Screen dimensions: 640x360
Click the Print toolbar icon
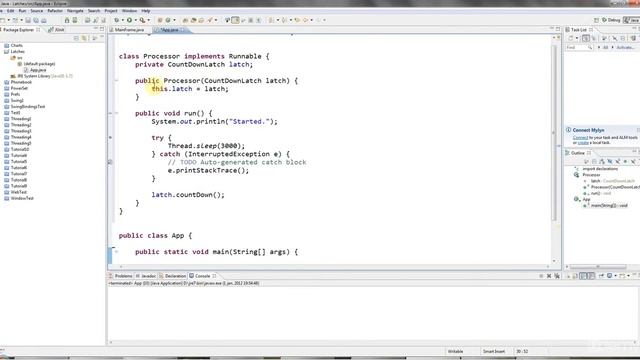pos(44,20)
